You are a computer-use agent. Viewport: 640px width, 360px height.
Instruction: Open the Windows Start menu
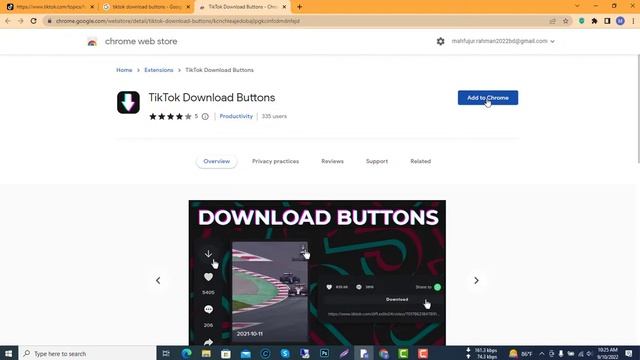9,353
